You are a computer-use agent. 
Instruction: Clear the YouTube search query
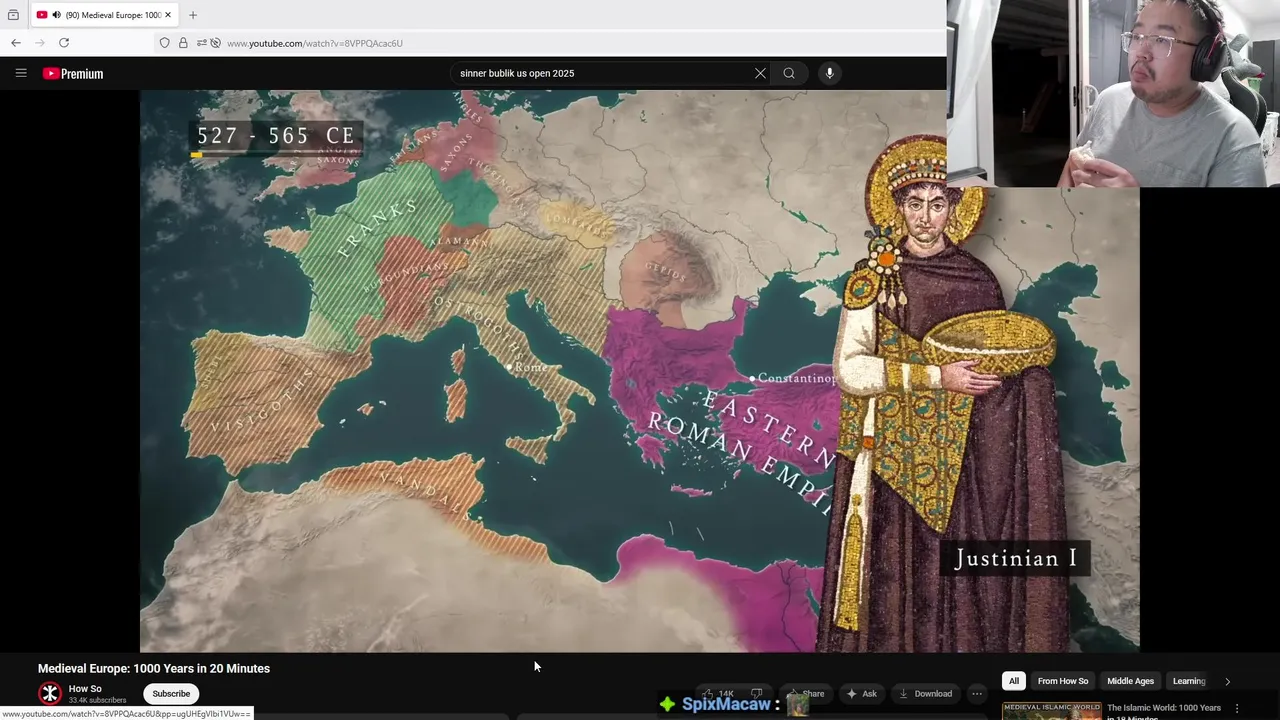pyautogui.click(x=760, y=73)
